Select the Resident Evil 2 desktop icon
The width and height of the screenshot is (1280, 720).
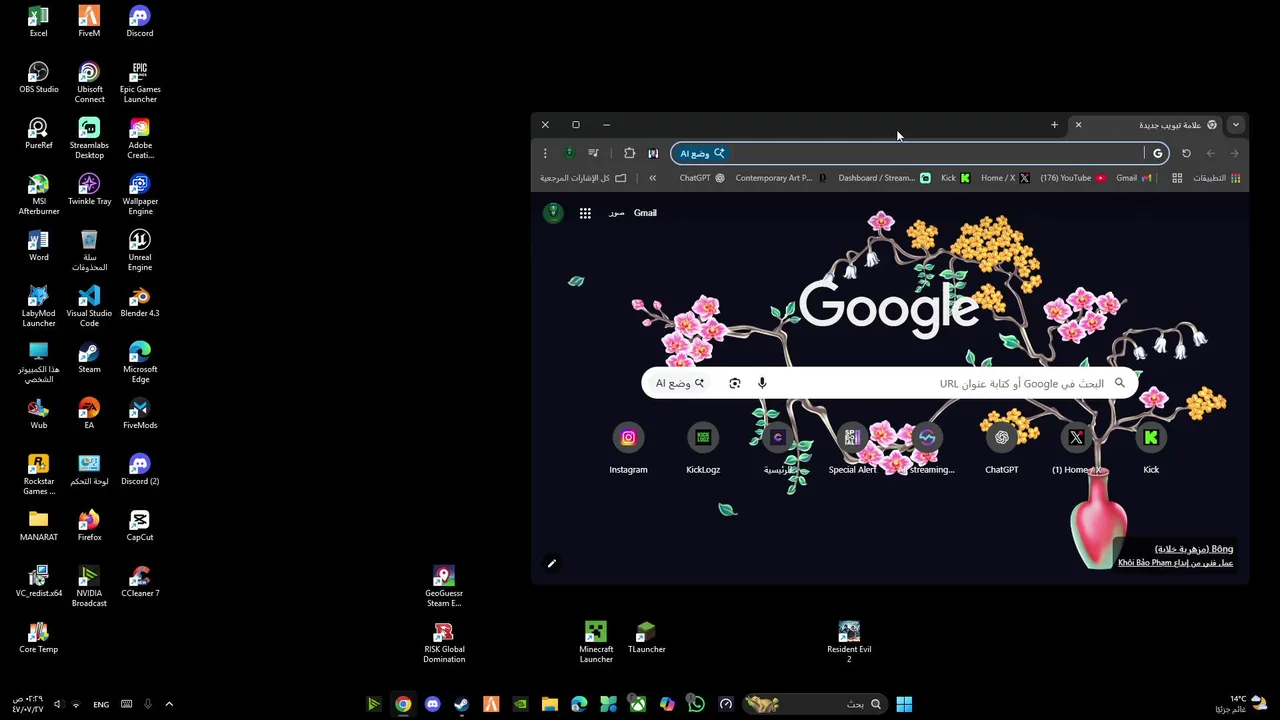(849, 642)
